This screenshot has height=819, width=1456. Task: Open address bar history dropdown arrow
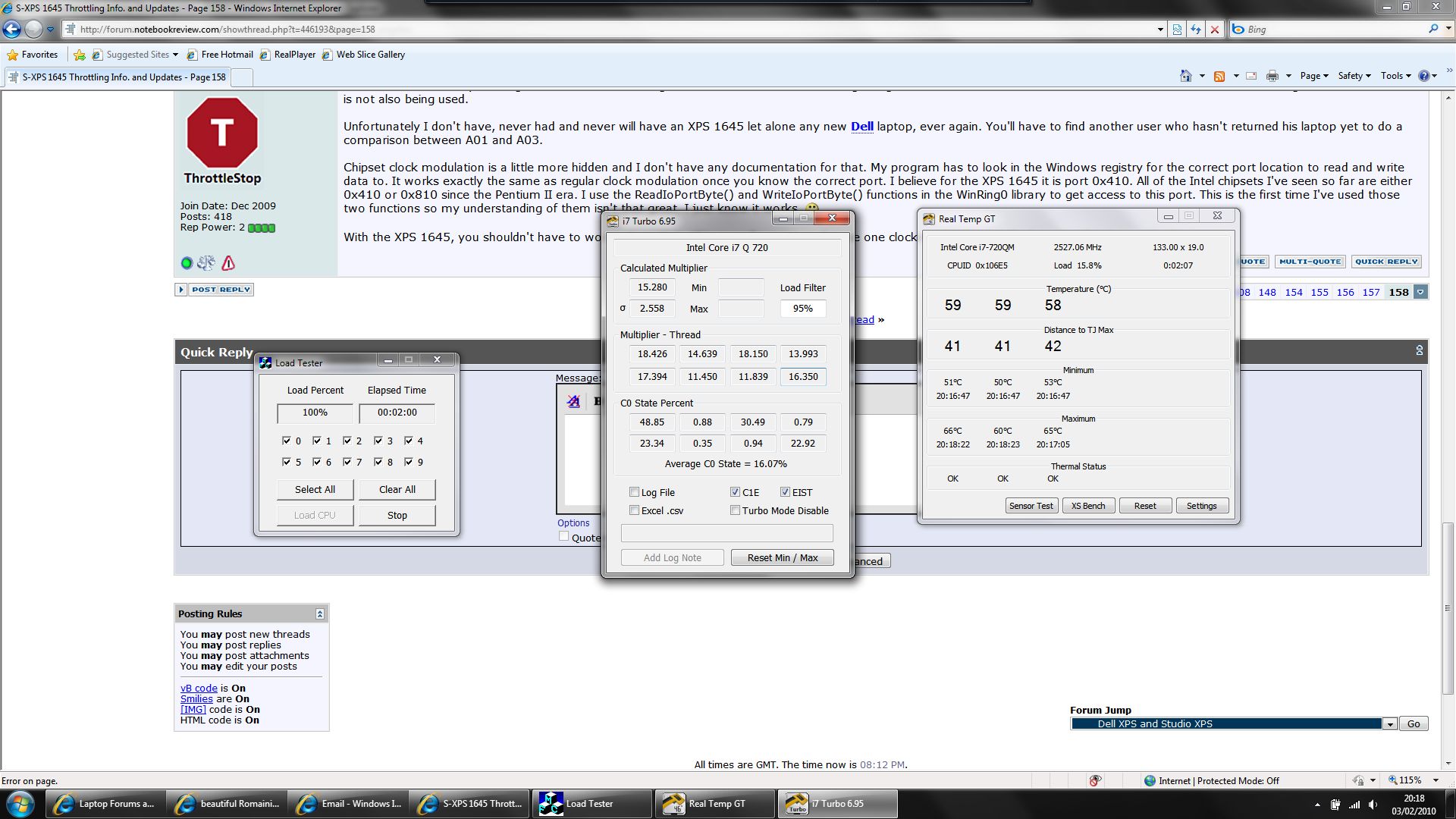[1160, 30]
